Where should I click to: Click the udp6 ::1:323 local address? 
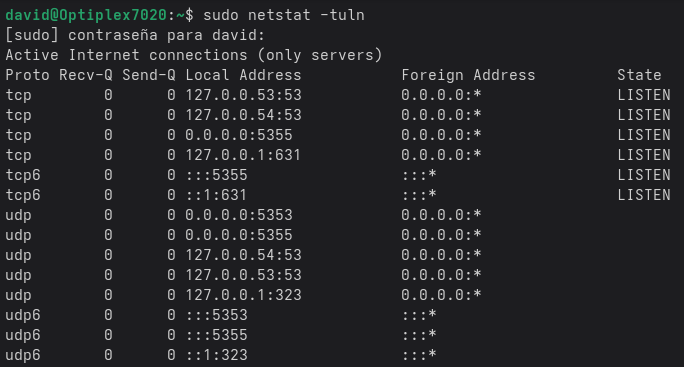click(216, 355)
